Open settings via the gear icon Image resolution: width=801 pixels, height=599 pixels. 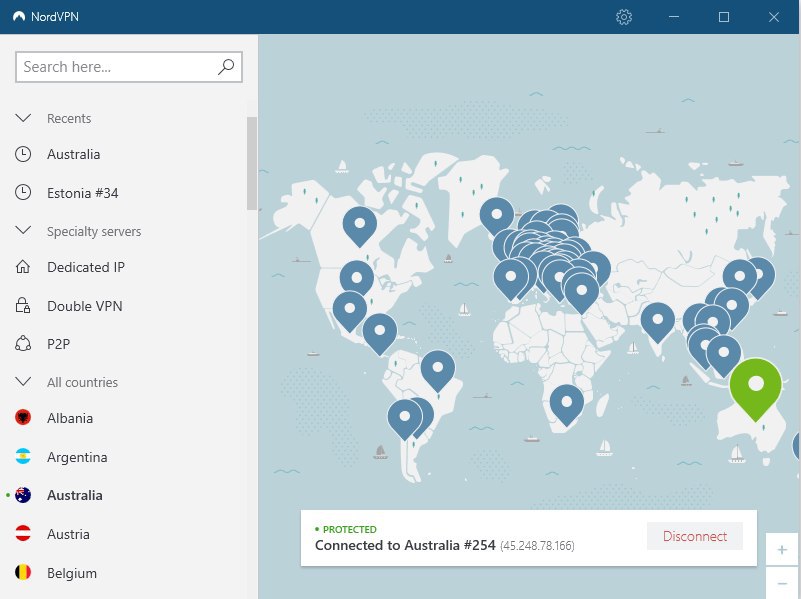tap(624, 17)
